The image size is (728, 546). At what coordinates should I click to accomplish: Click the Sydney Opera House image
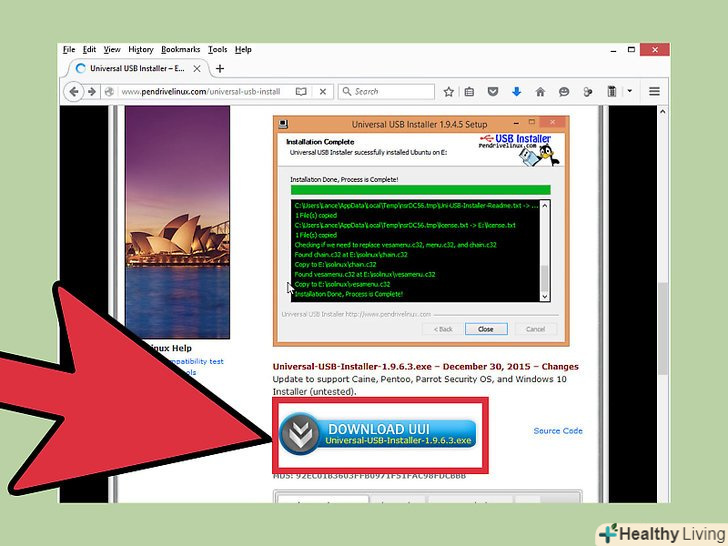point(177,222)
